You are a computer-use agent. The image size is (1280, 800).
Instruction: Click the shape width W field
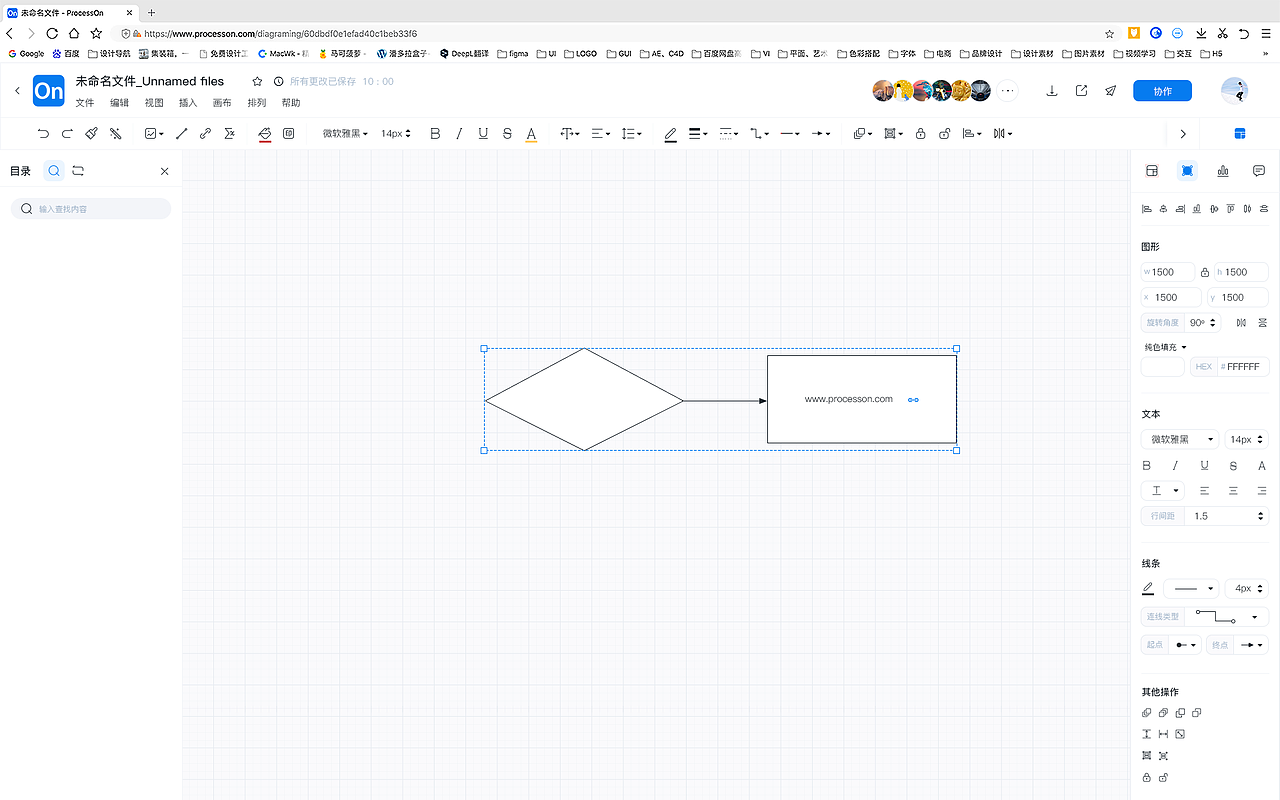pyautogui.click(x=1168, y=272)
